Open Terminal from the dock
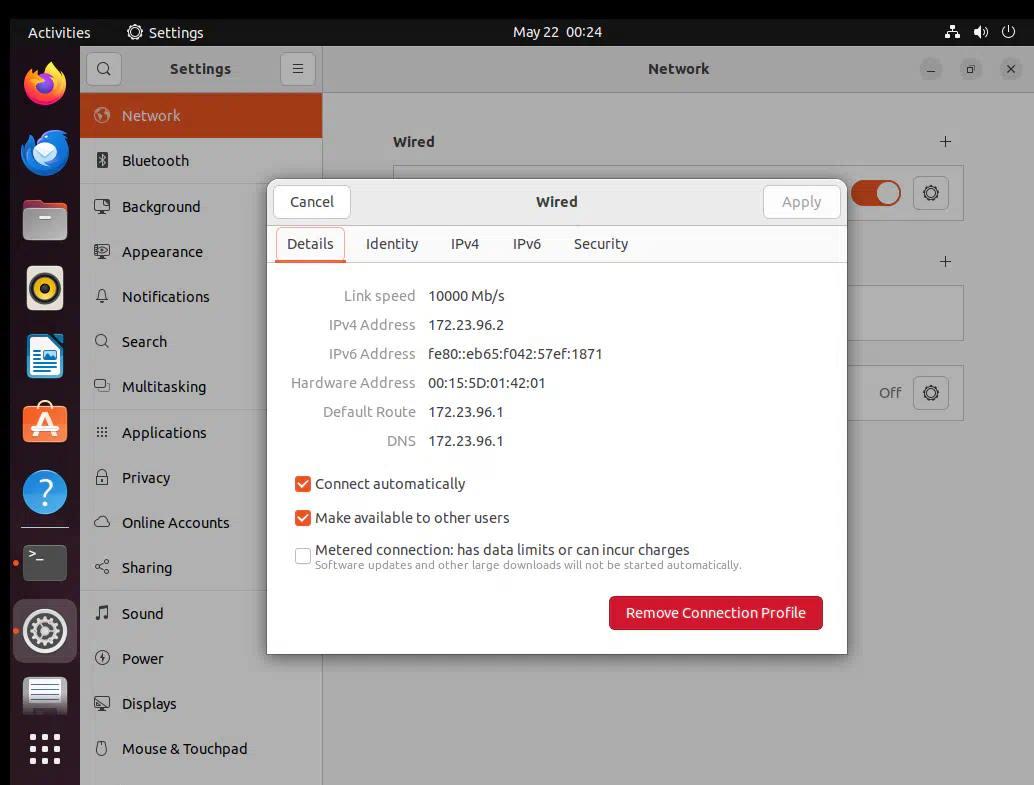The height and width of the screenshot is (785, 1034). (x=45, y=563)
